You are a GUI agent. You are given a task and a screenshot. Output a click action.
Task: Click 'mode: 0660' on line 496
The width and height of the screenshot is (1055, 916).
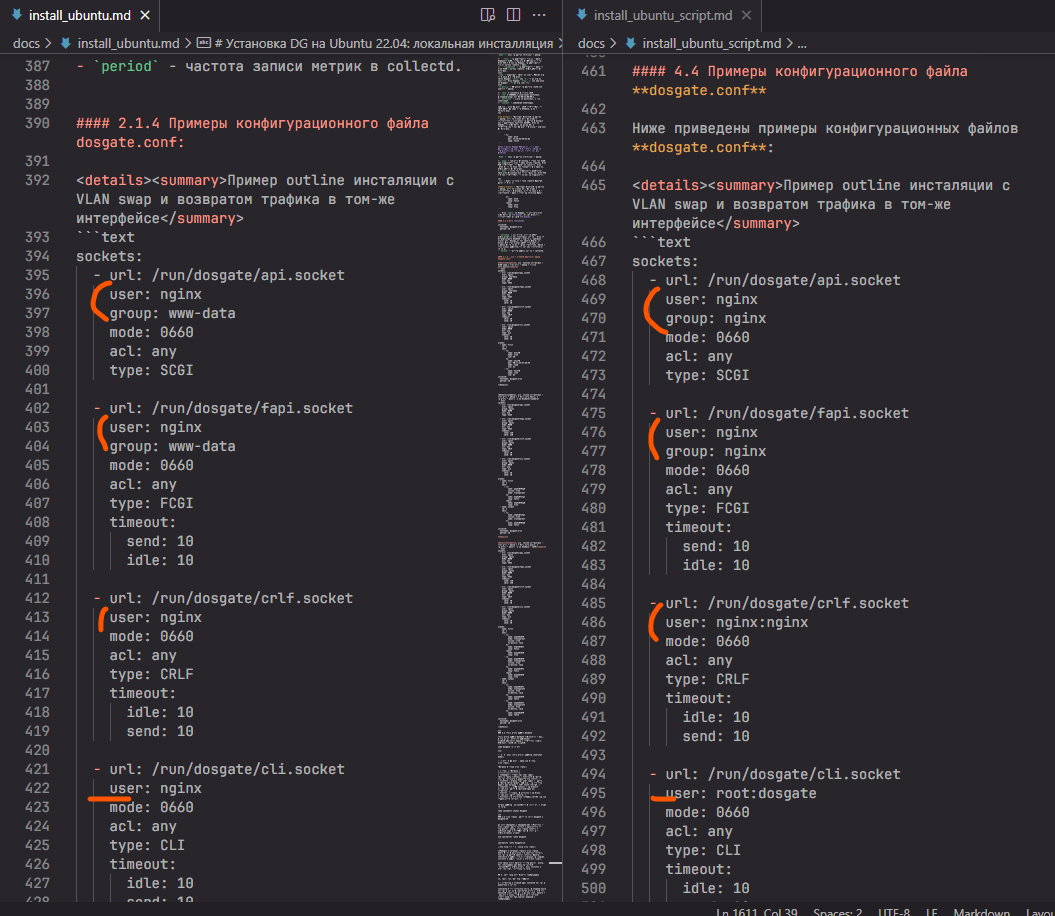(x=707, y=812)
